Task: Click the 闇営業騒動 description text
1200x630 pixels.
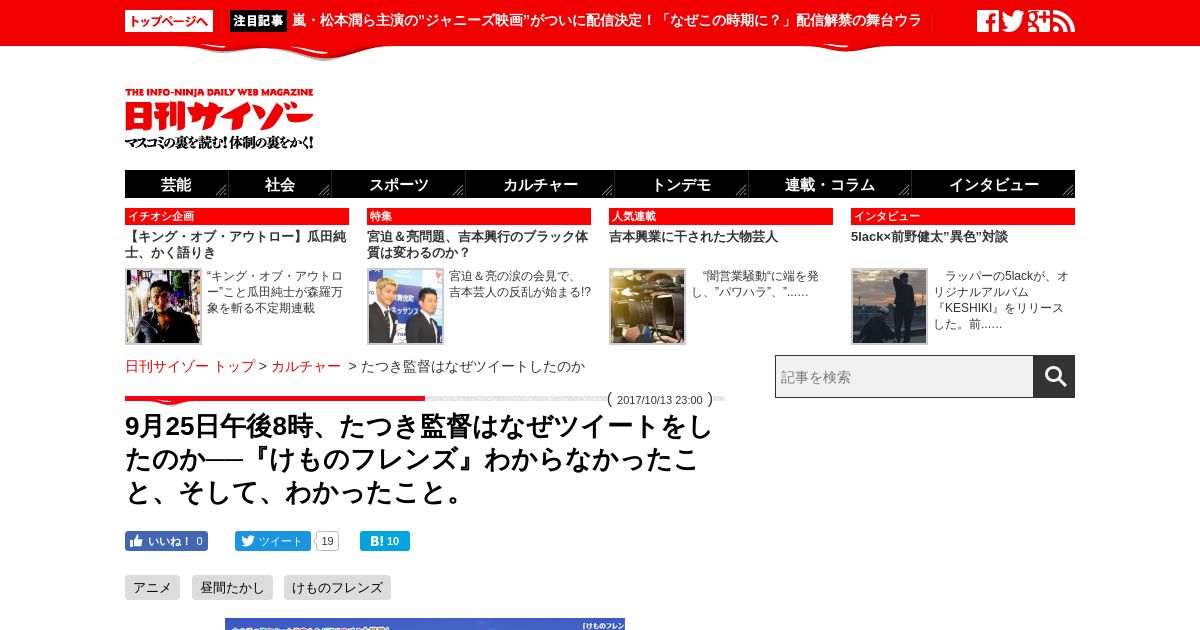Action: [x=756, y=284]
